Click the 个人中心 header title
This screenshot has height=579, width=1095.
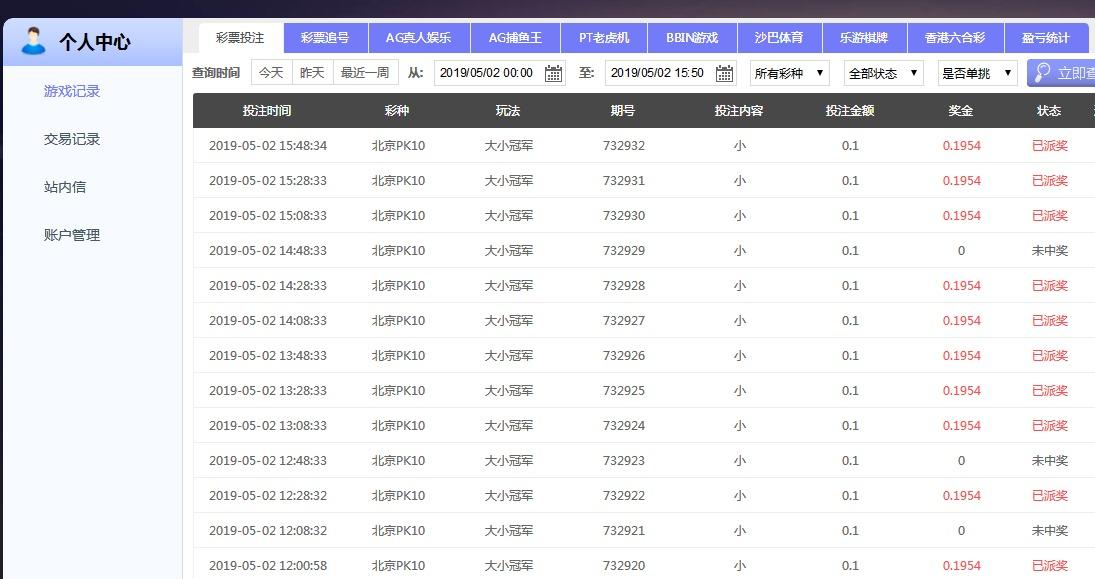click(x=94, y=42)
